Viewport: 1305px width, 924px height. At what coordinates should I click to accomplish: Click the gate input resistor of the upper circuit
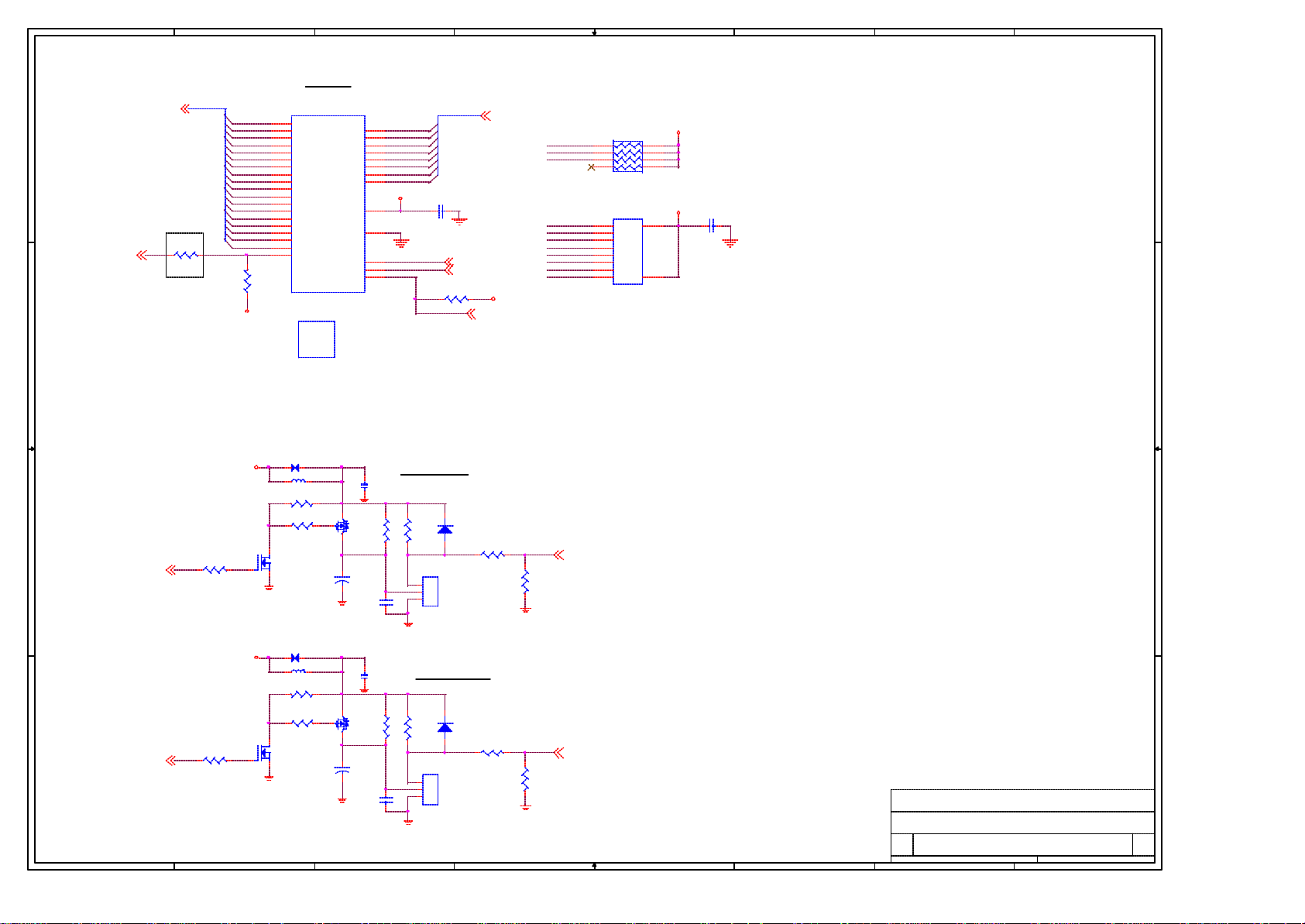pyautogui.click(x=215, y=570)
